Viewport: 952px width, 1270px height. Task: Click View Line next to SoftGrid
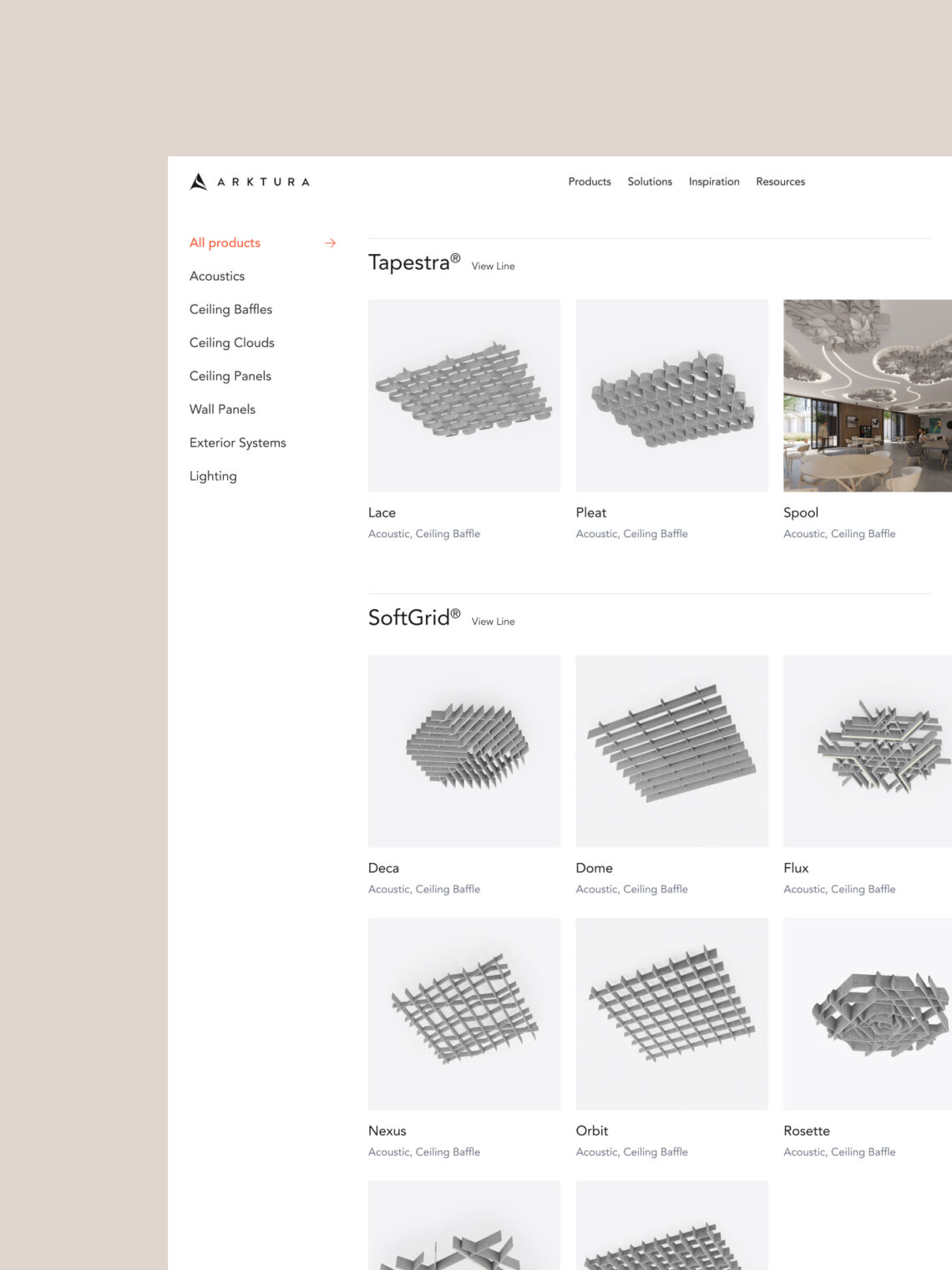[x=493, y=622]
